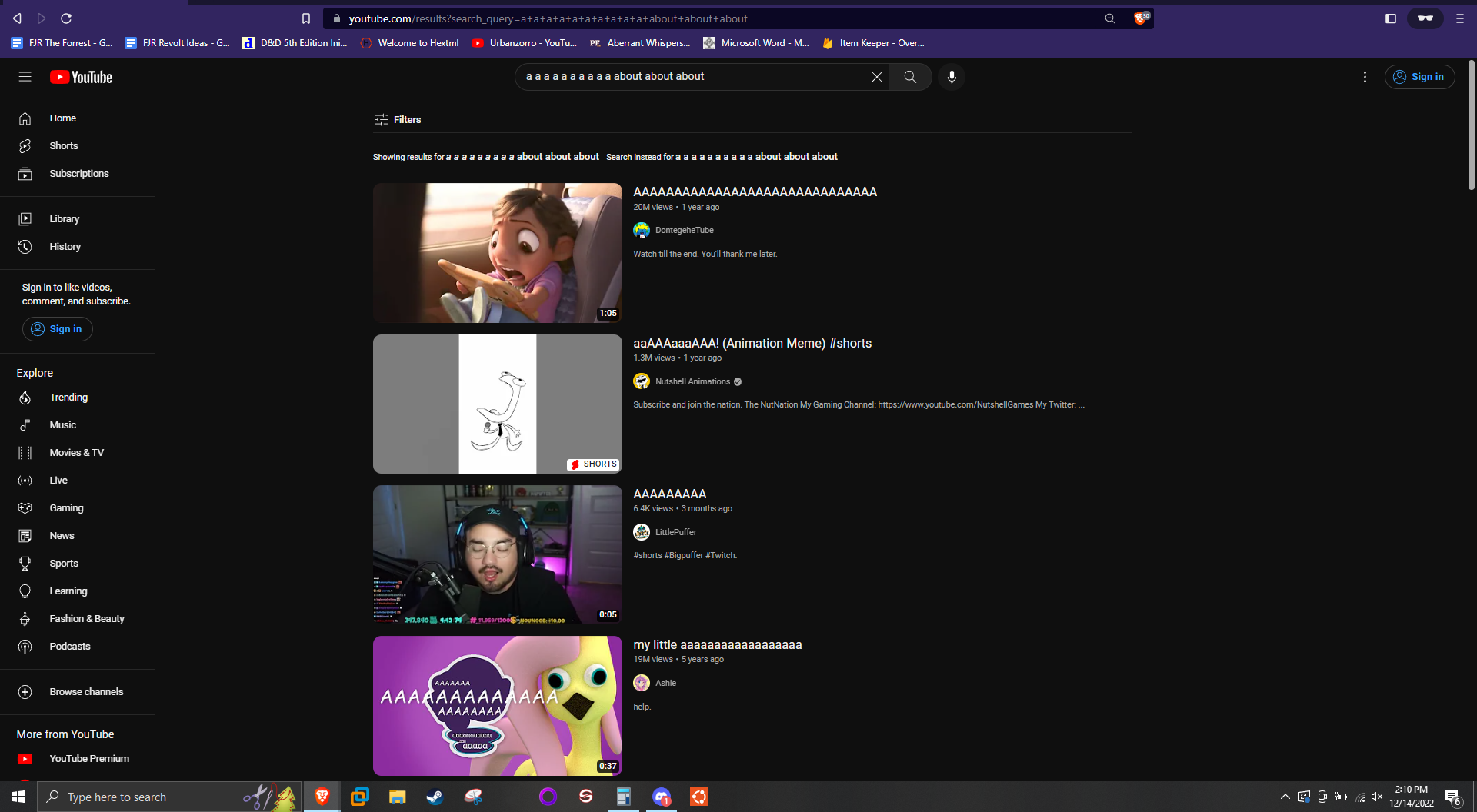Go to Trending in Explore
This screenshot has height=812, width=1477.
click(68, 398)
